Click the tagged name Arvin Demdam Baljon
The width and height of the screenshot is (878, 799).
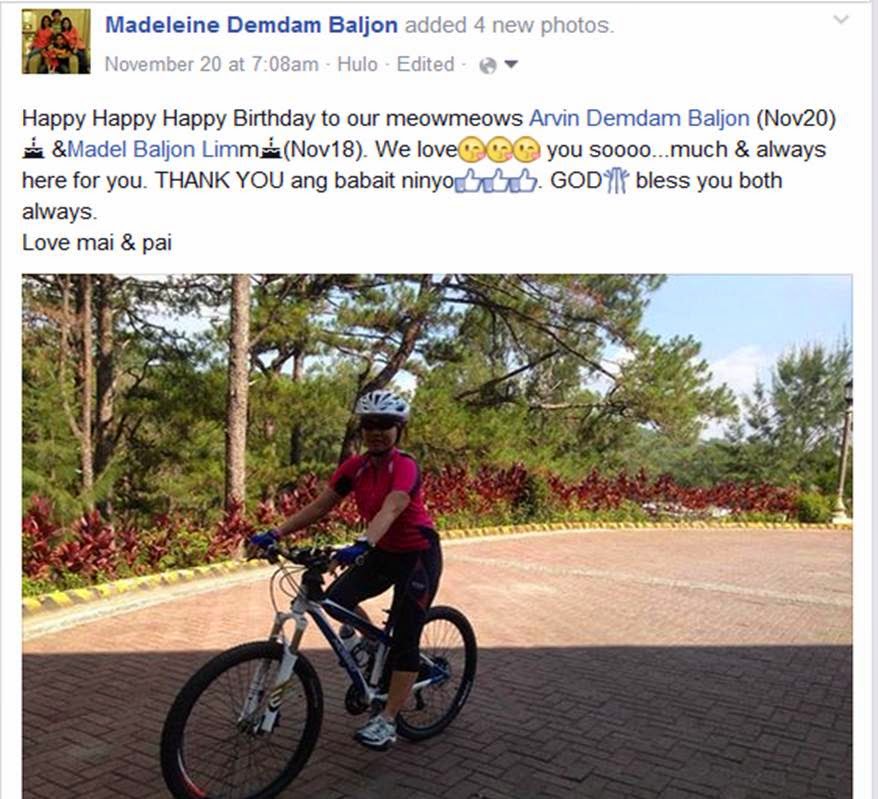pyautogui.click(x=639, y=118)
